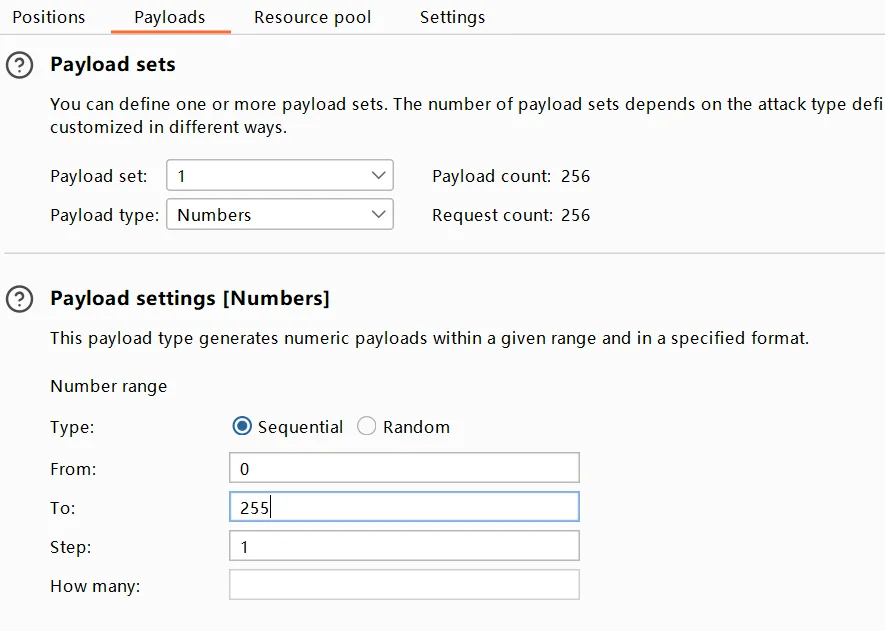The height and width of the screenshot is (631, 885).
Task: Expand the Payload set dropdown
Action: 279,176
